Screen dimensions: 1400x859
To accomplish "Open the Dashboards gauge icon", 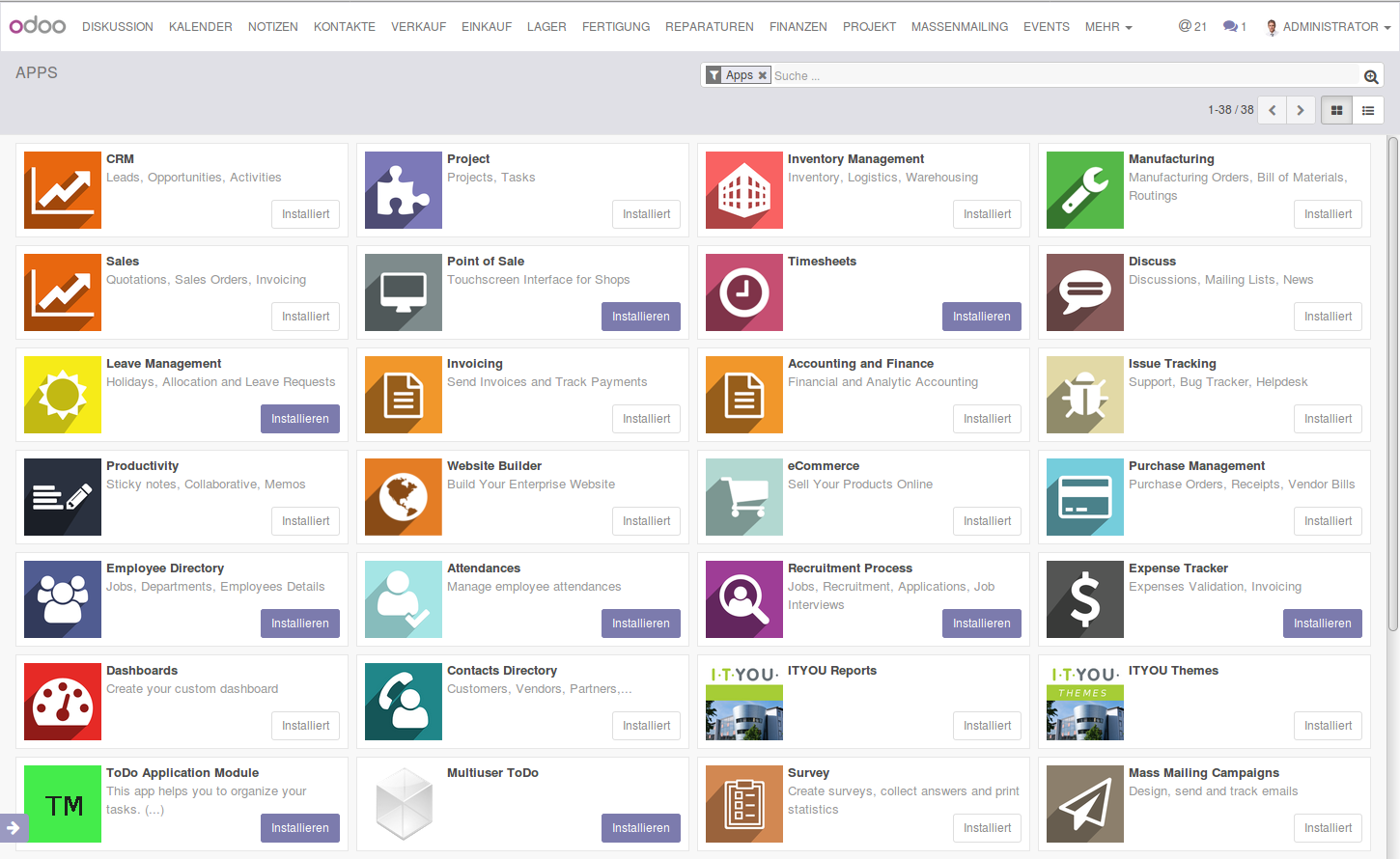I will (x=63, y=702).
